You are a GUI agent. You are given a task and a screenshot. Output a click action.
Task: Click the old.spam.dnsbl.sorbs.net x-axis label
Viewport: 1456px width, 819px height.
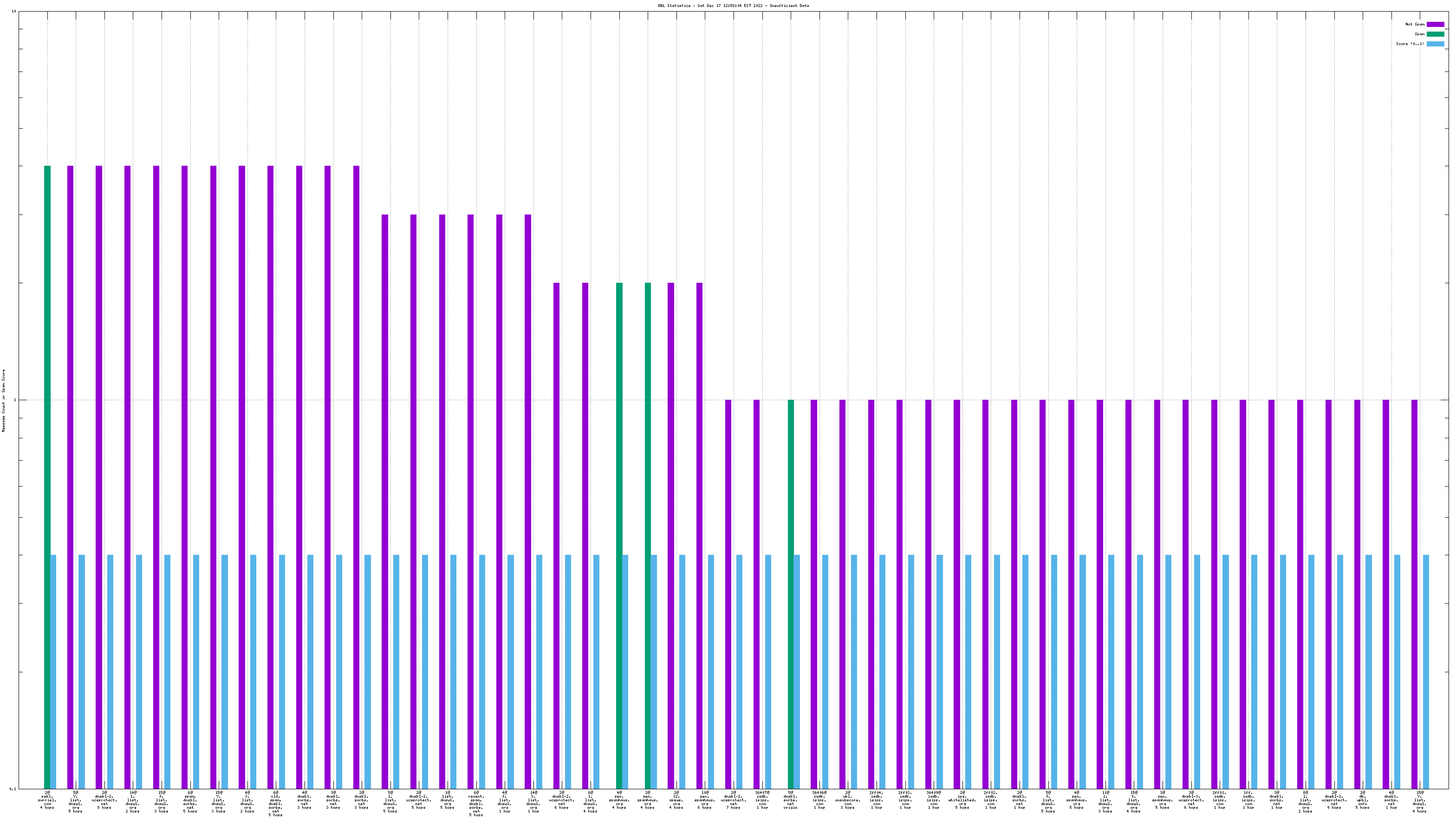(275, 803)
